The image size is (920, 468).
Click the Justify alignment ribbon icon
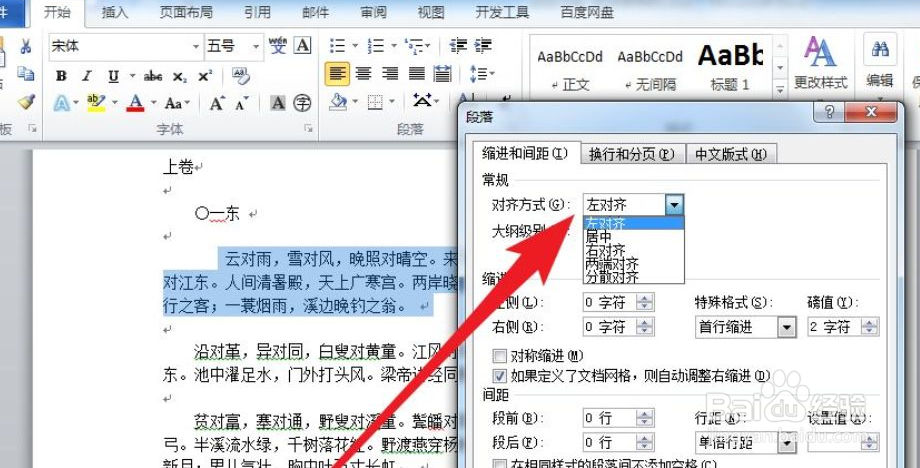(x=417, y=74)
